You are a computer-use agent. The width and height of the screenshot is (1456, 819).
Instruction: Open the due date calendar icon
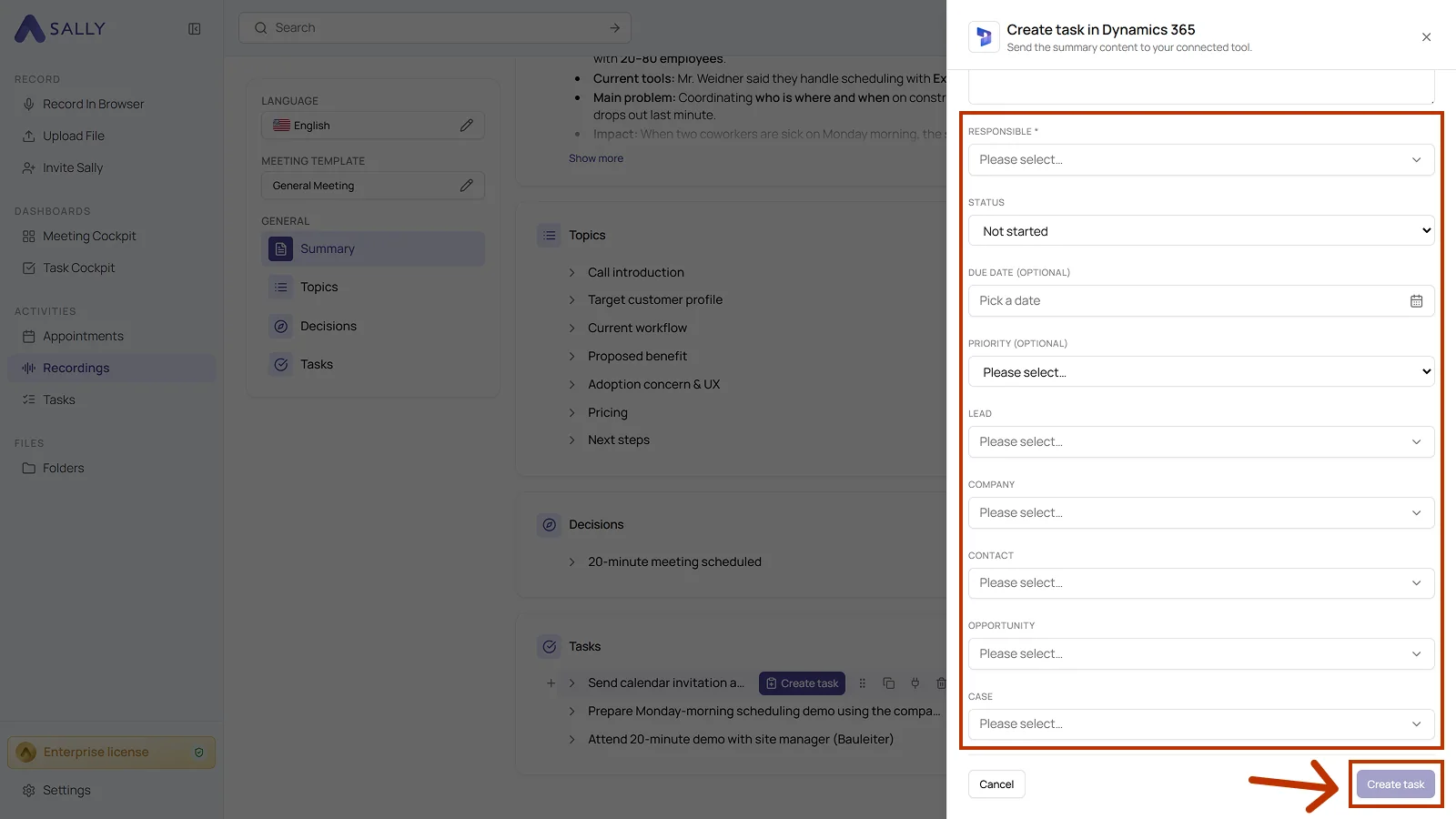coord(1416,301)
